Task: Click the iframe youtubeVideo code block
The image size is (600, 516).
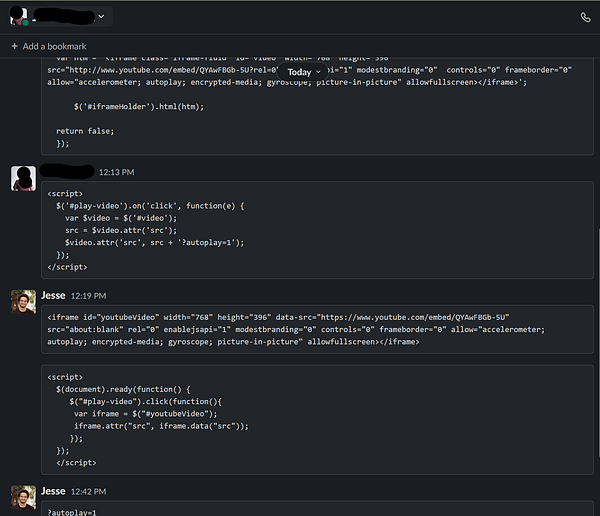Action: (x=317, y=329)
